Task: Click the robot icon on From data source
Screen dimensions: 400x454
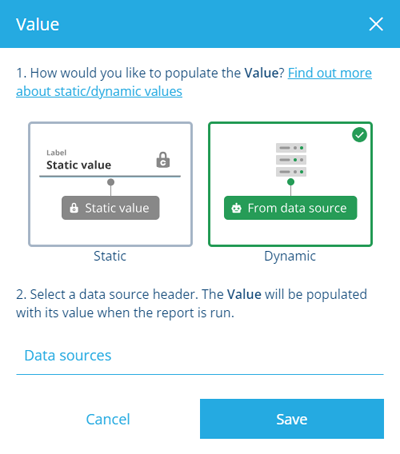Action: point(236,208)
